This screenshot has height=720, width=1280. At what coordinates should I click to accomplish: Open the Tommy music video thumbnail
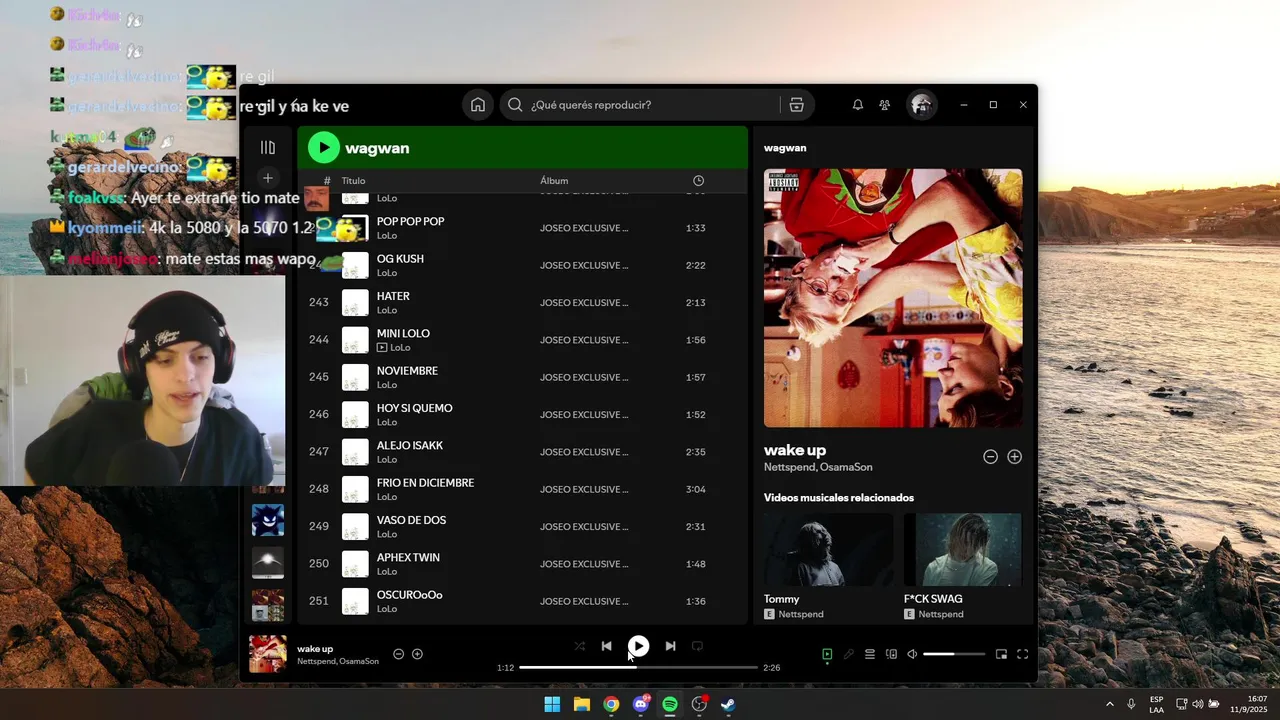[828, 550]
